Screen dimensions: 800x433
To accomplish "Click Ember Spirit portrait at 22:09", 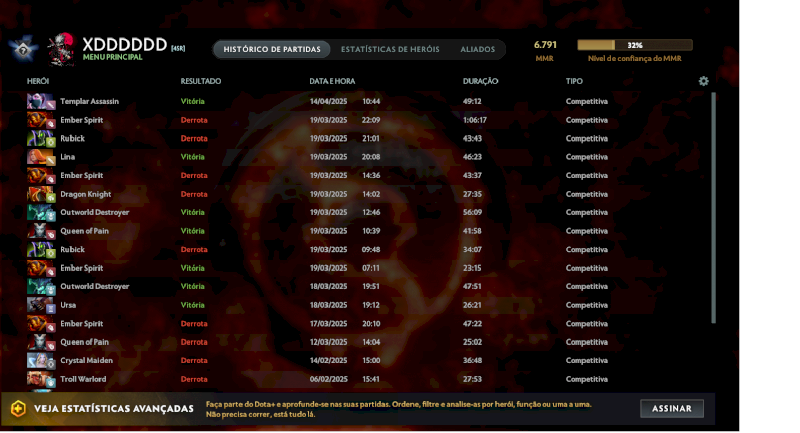I will (x=41, y=120).
